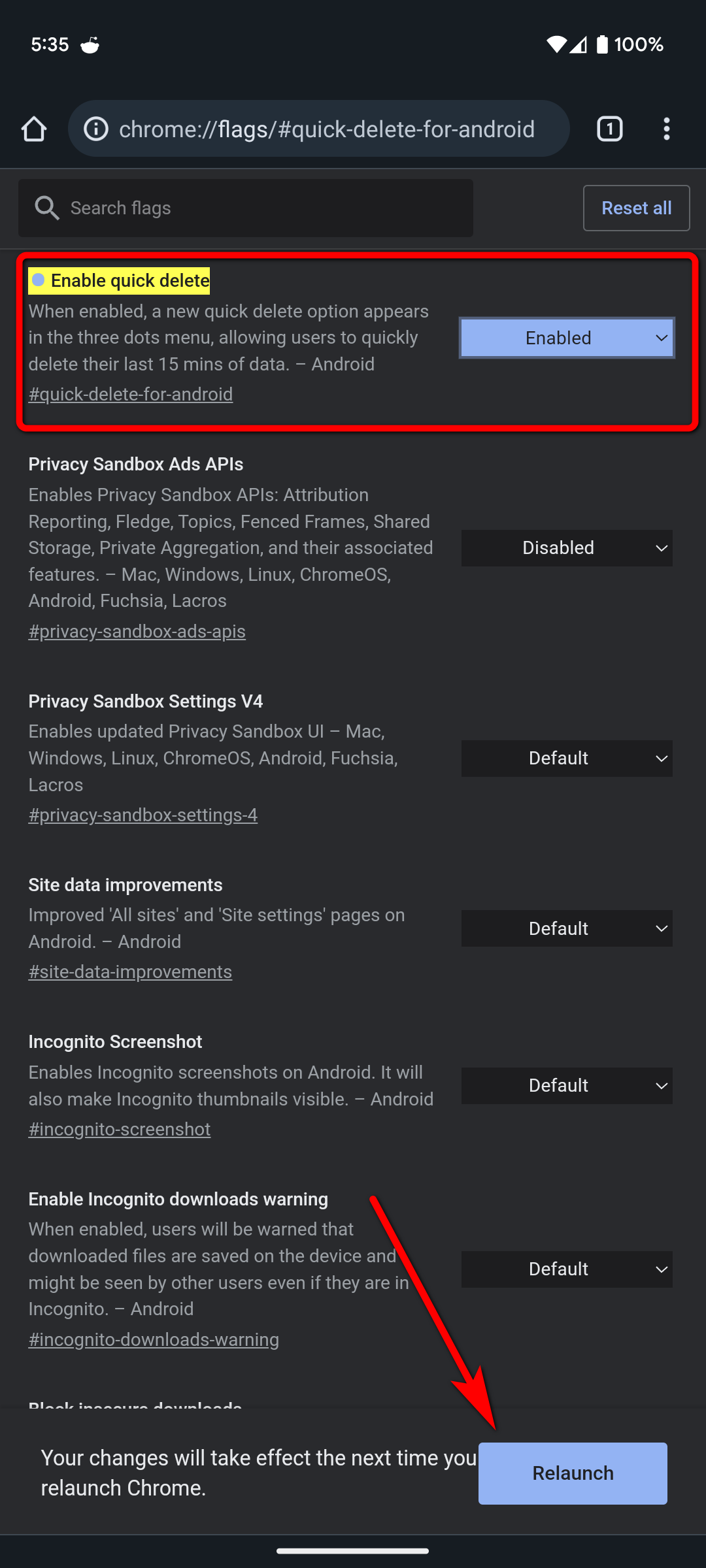This screenshot has height=1568, width=706.
Task: Open the Default dropdown for Site data improvements
Action: point(566,928)
